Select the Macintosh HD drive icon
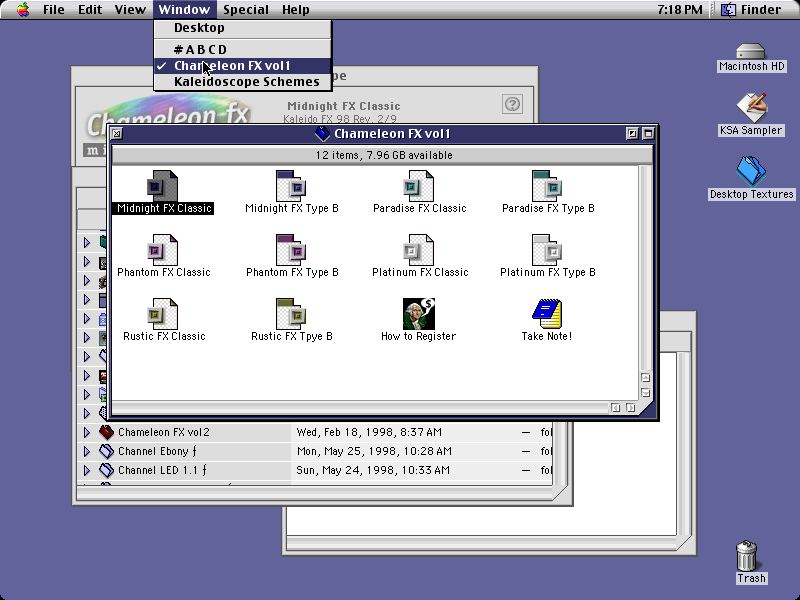This screenshot has width=800, height=600. click(x=751, y=52)
